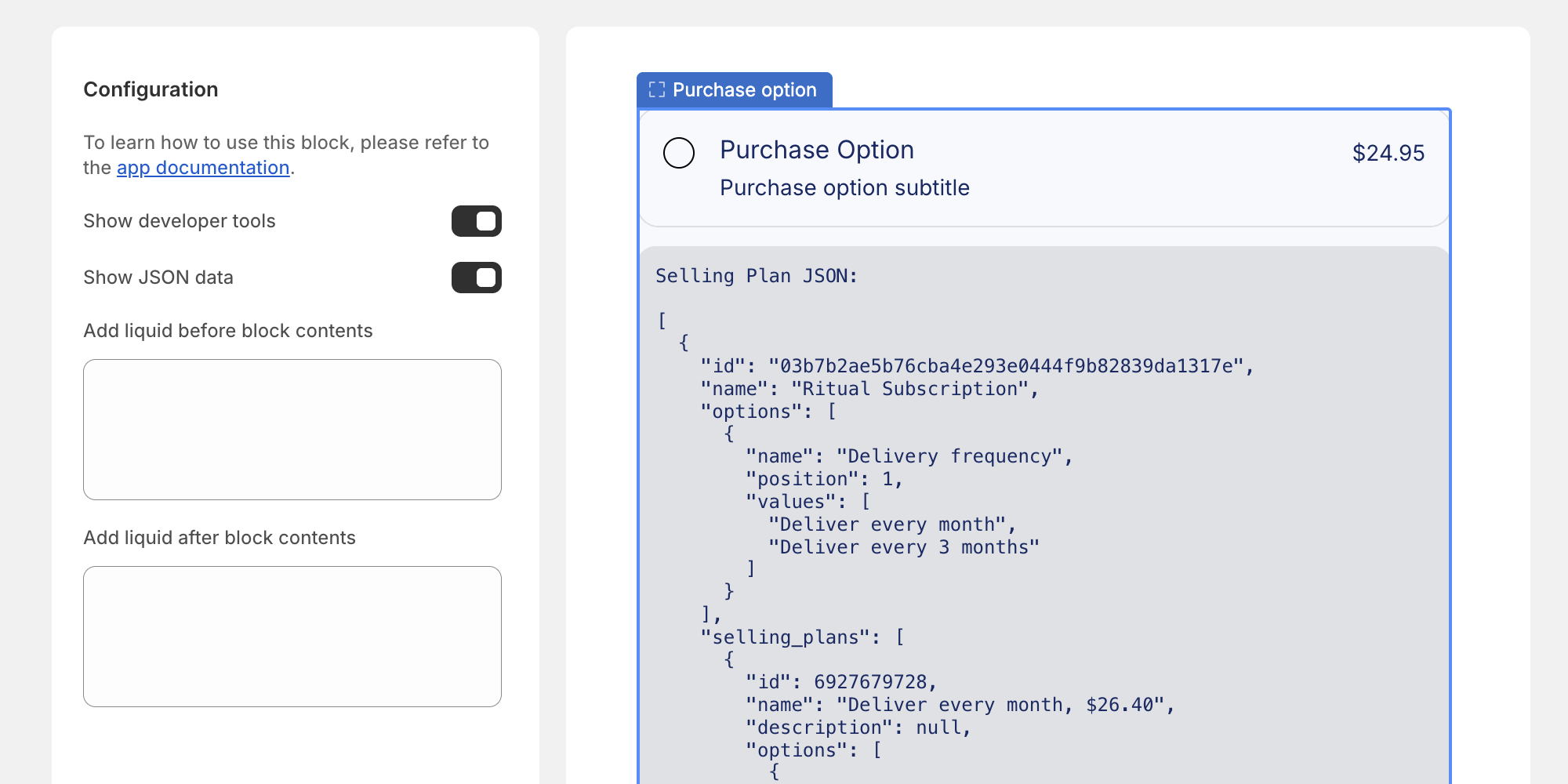Click the "Ritual Subscription" name line
This screenshot has height=784, width=1568.
[870, 389]
